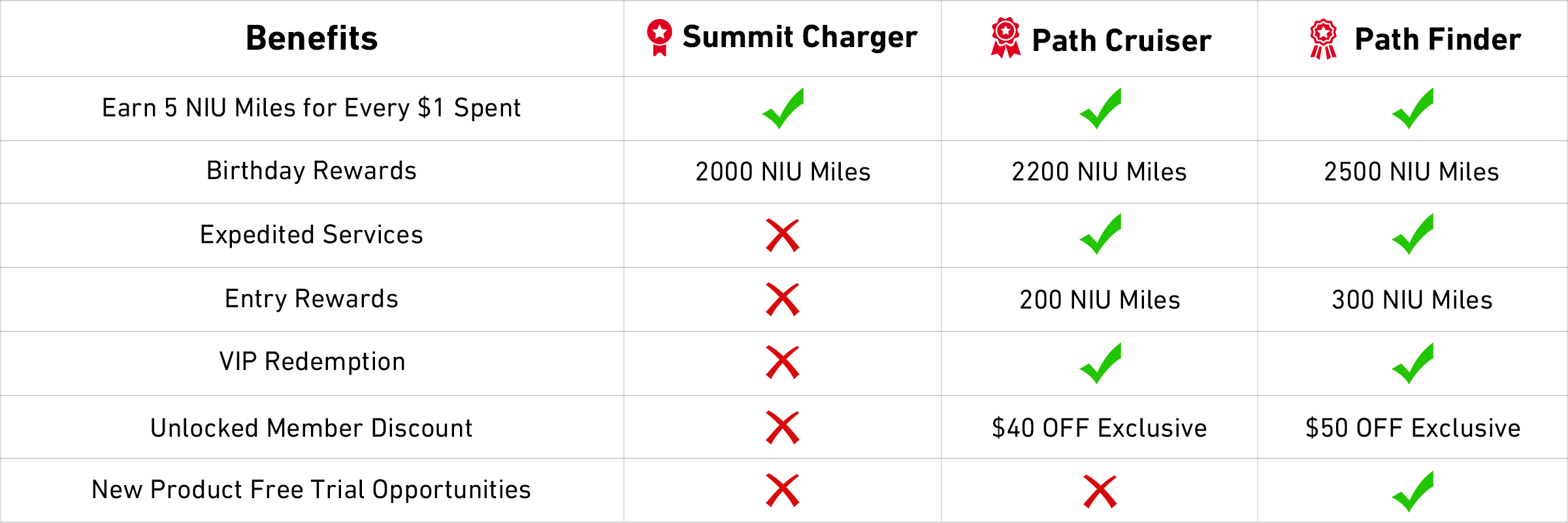
Task: Click Path Cruiser's 2200 NIU Miles value
Action: pos(1099,172)
